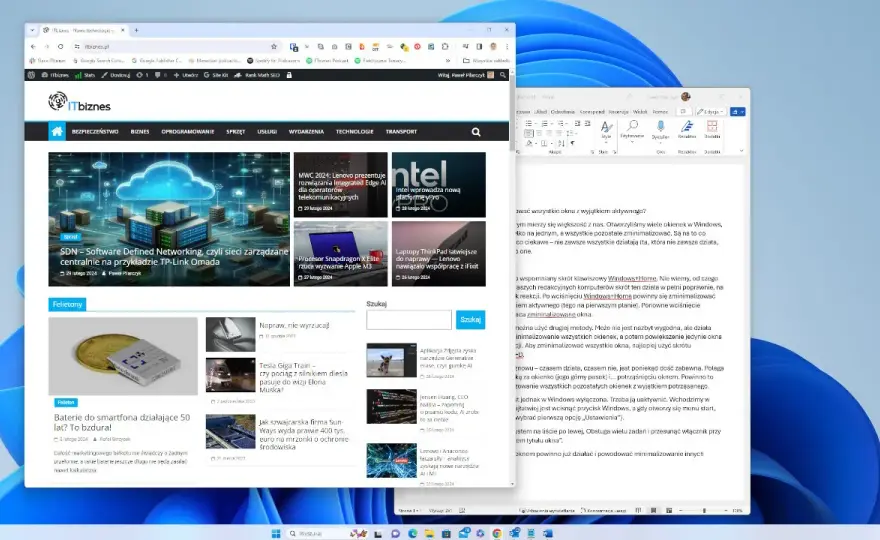Open the Edytuj mode dropdown in Word
This screenshot has height=540, width=880.
(x=711, y=112)
